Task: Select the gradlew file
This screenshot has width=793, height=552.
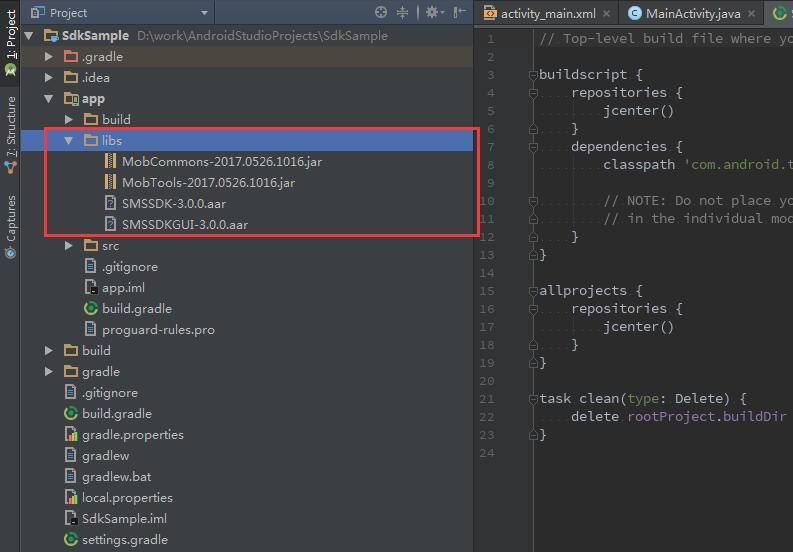Action: point(106,456)
